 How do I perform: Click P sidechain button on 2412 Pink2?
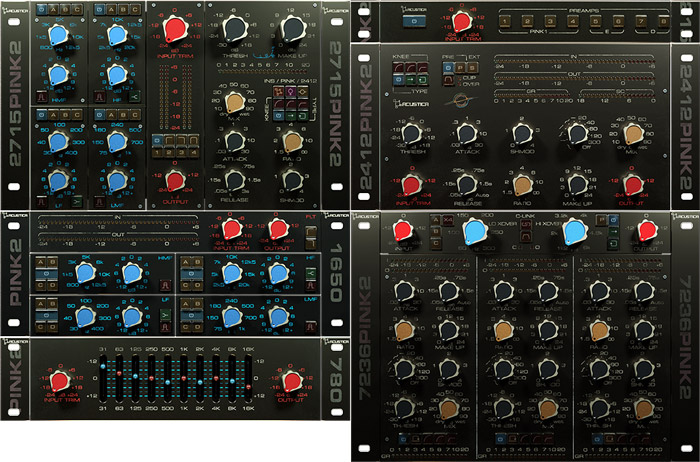coord(460,68)
